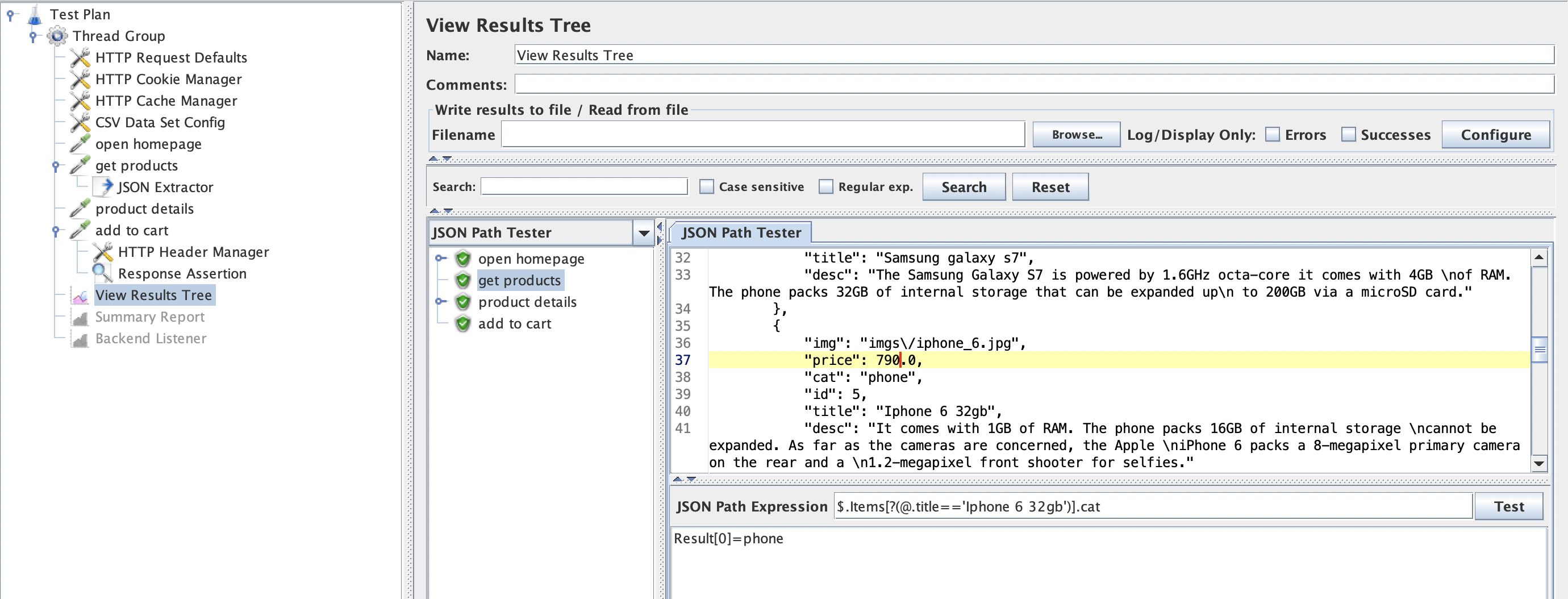This screenshot has width=1568, height=599.
Task: Focus the Comments input field
Action: point(1034,84)
